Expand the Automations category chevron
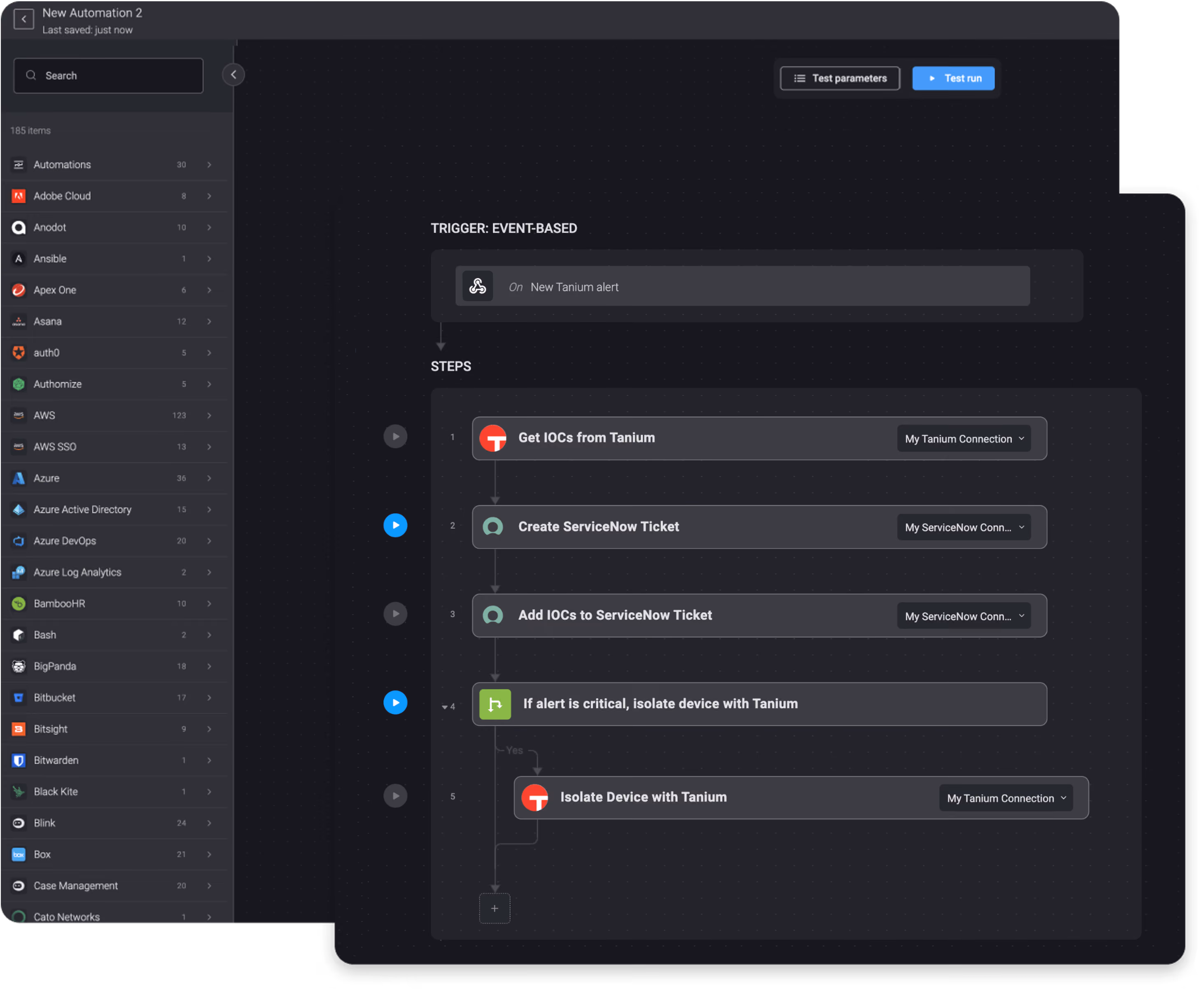The height and width of the screenshot is (989, 1204). (x=210, y=165)
